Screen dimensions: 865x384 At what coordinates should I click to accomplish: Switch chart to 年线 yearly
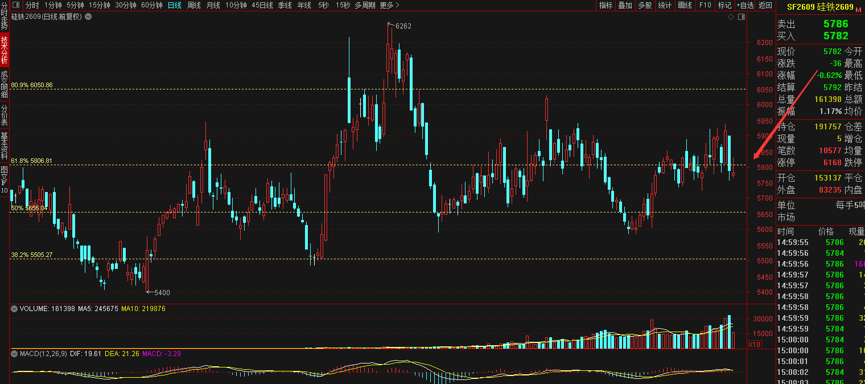pos(304,5)
